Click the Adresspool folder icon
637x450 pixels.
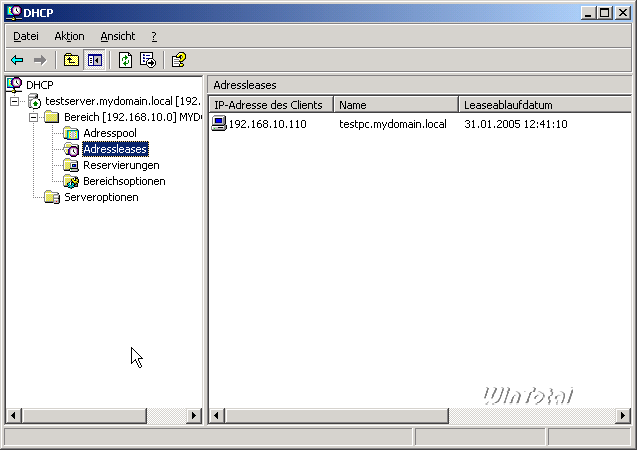pos(71,133)
